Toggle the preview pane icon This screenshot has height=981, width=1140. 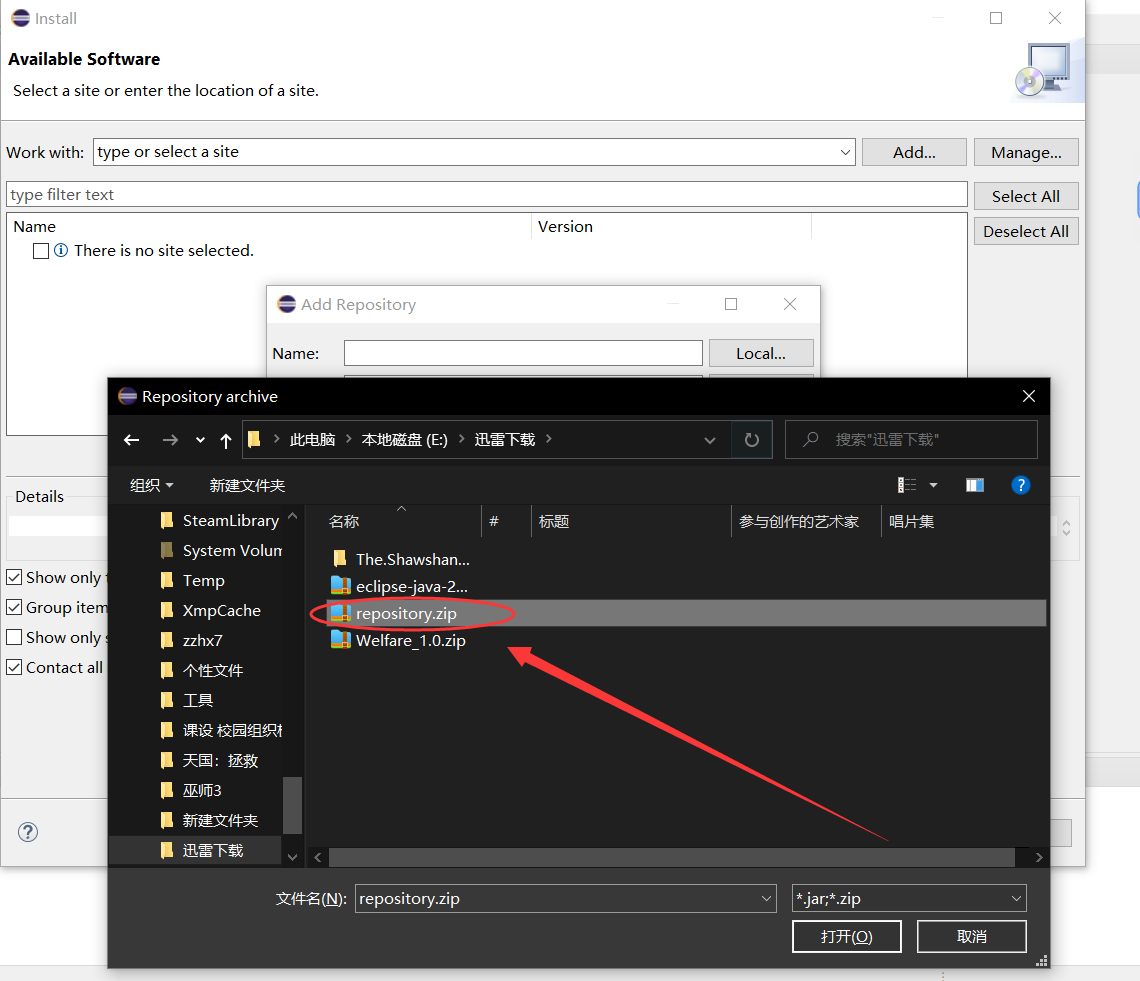click(974, 485)
